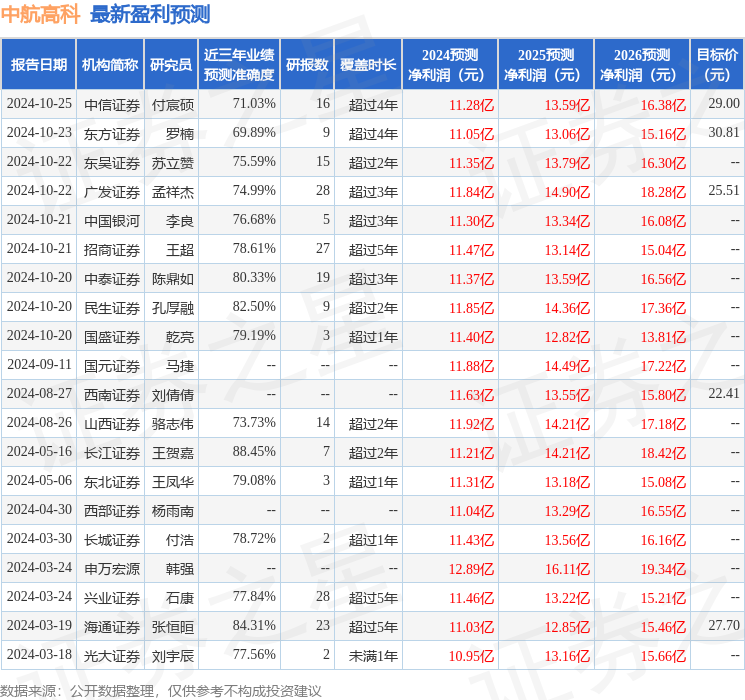
Task: Click target price 27.70
Action: [724, 625]
